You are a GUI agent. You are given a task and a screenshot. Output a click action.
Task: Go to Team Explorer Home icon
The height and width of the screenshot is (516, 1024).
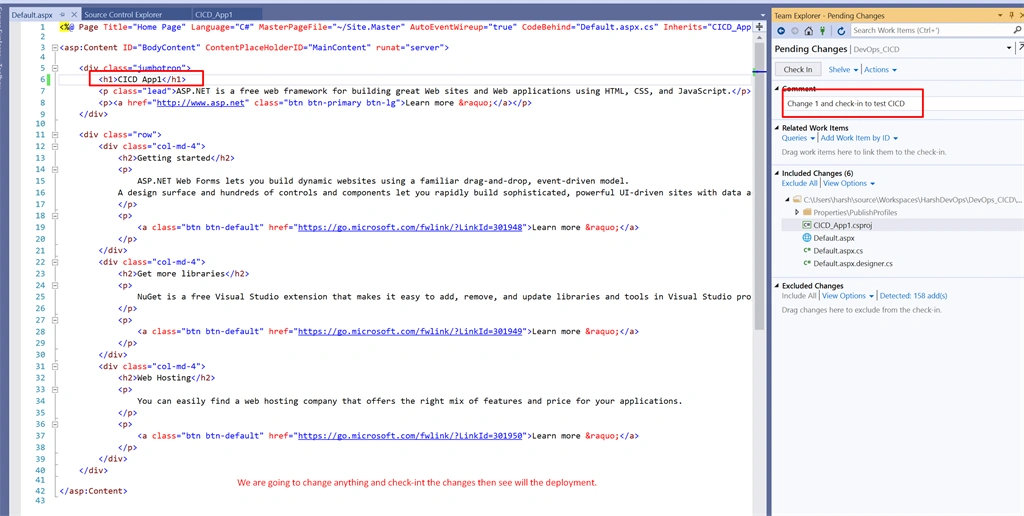(808, 31)
